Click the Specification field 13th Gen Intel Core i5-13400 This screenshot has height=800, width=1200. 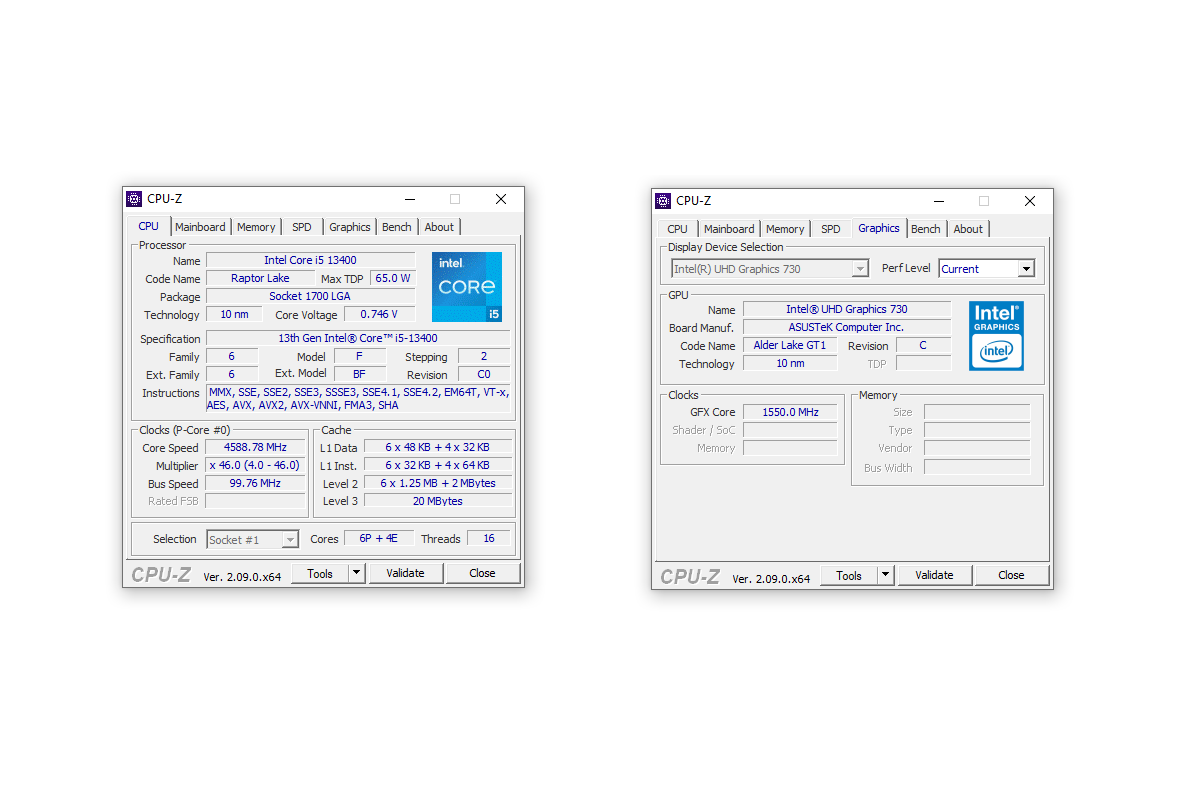tap(358, 338)
